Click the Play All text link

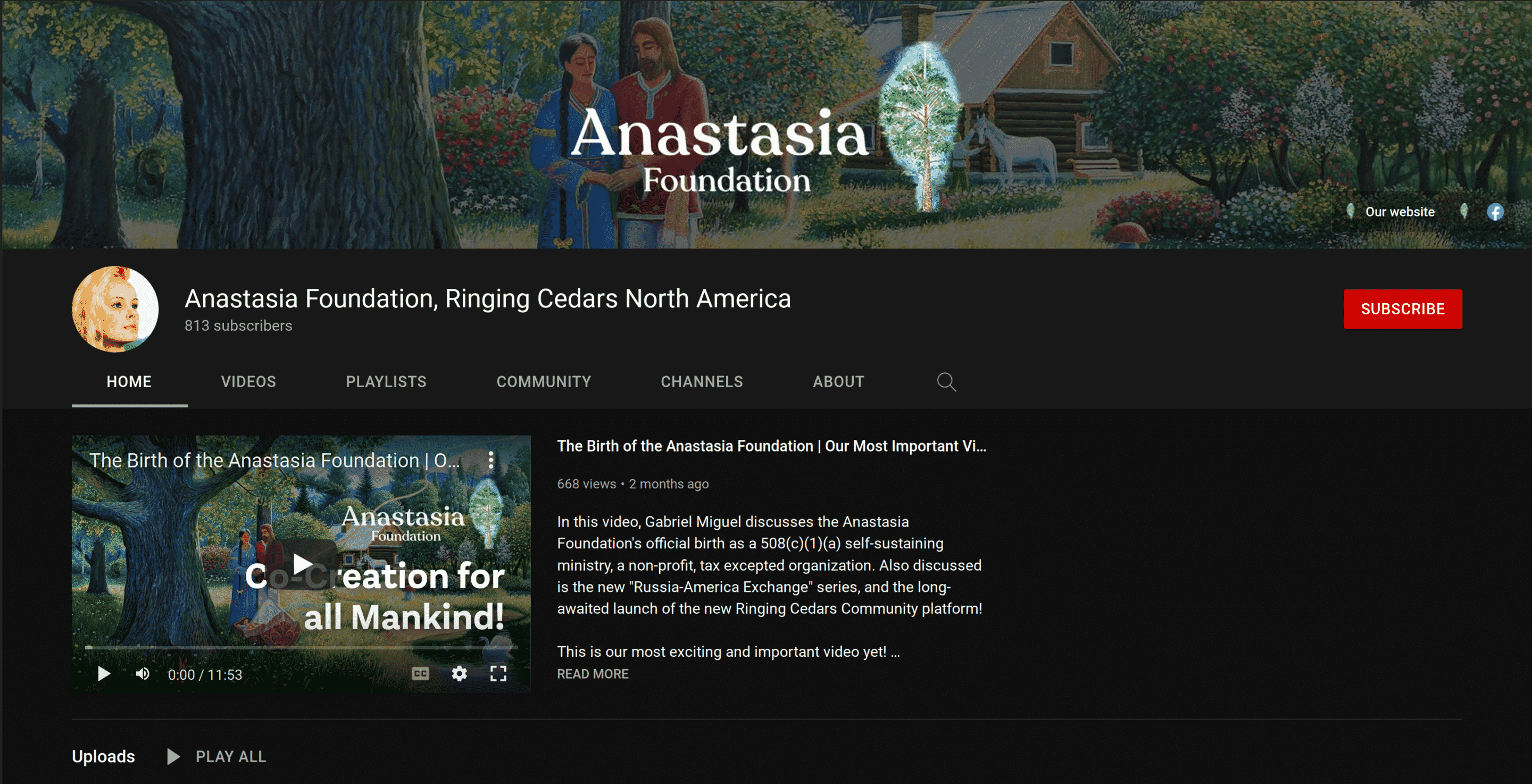point(231,757)
